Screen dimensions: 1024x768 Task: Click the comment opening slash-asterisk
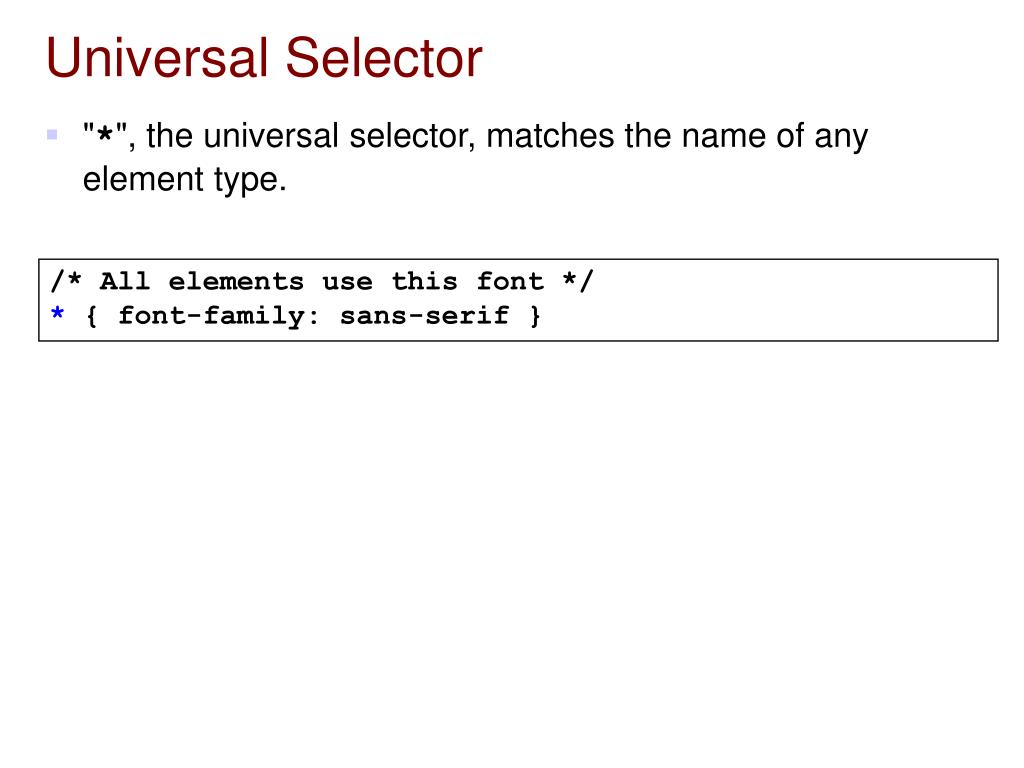tap(66, 281)
